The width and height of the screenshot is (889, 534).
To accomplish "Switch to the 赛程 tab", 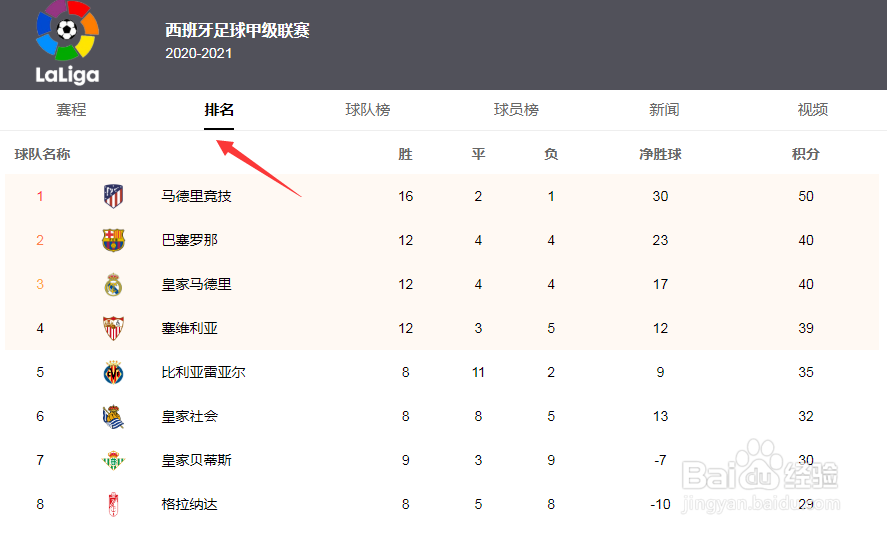I will (x=71, y=109).
